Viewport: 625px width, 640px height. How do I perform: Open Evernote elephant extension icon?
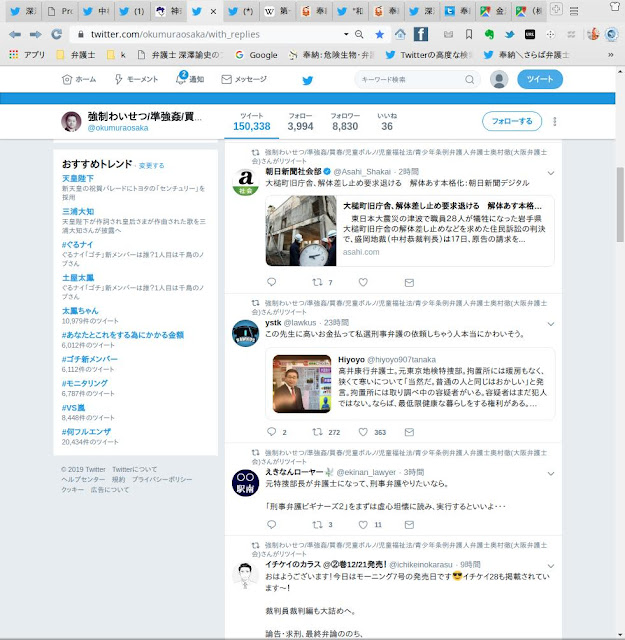pos(489,35)
